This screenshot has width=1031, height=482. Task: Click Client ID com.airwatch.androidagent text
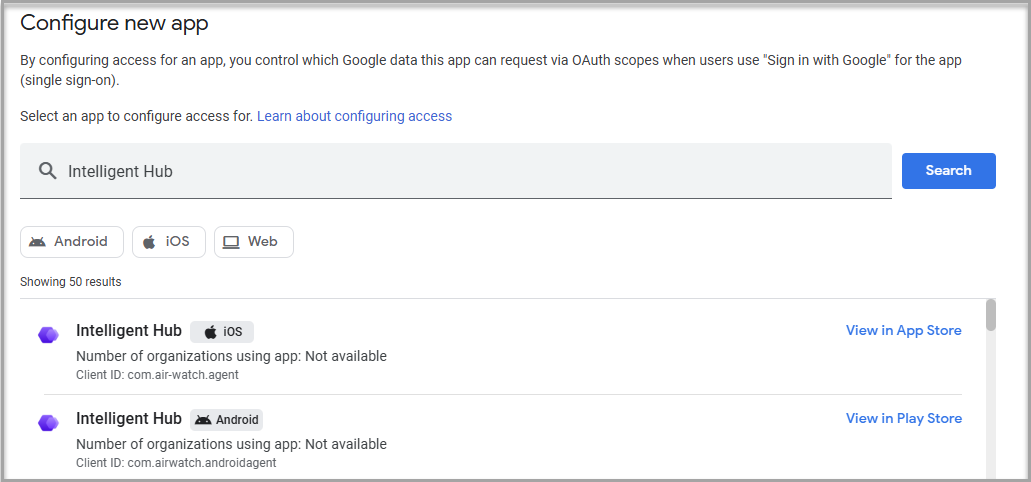176,463
